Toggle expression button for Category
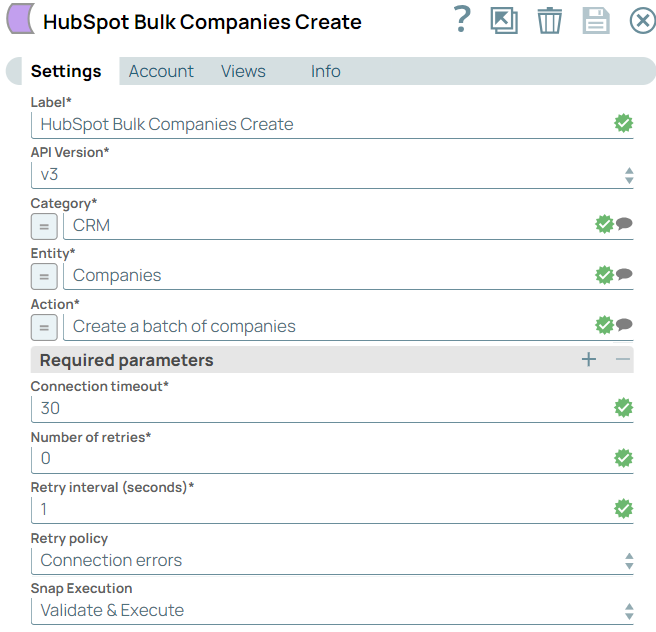 44,226
